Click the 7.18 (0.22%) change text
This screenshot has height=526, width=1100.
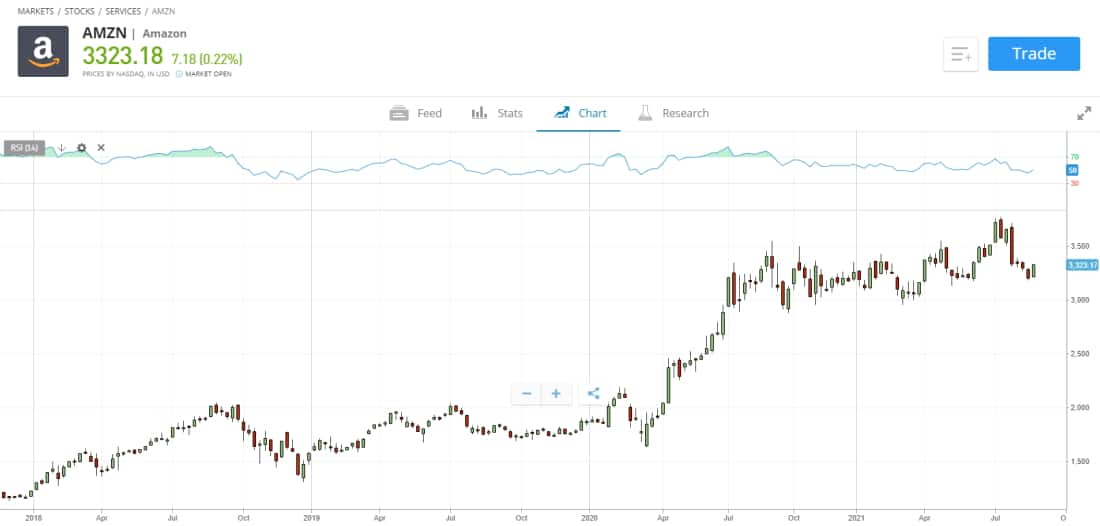point(207,58)
